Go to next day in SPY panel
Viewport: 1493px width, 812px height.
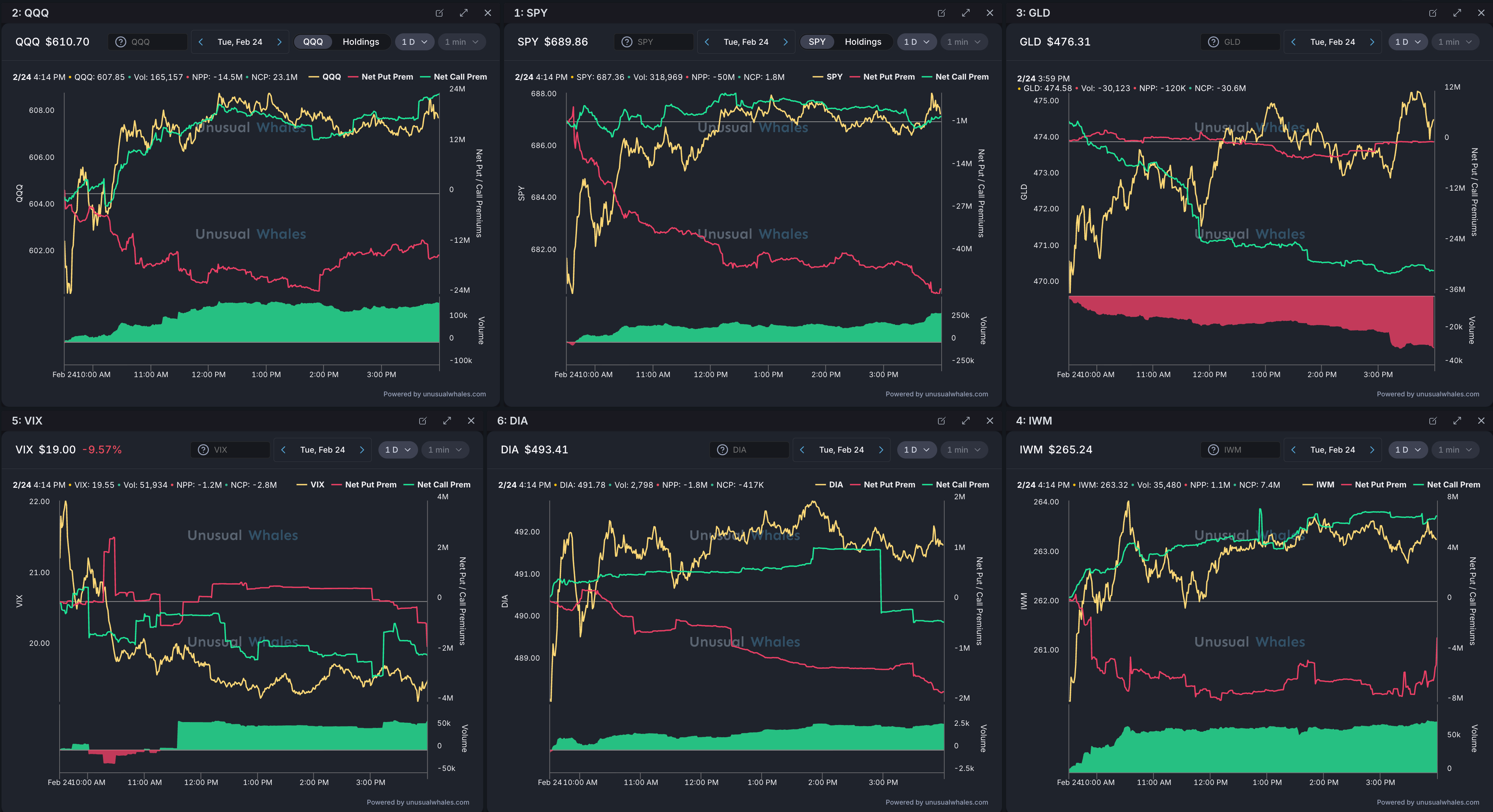785,42
